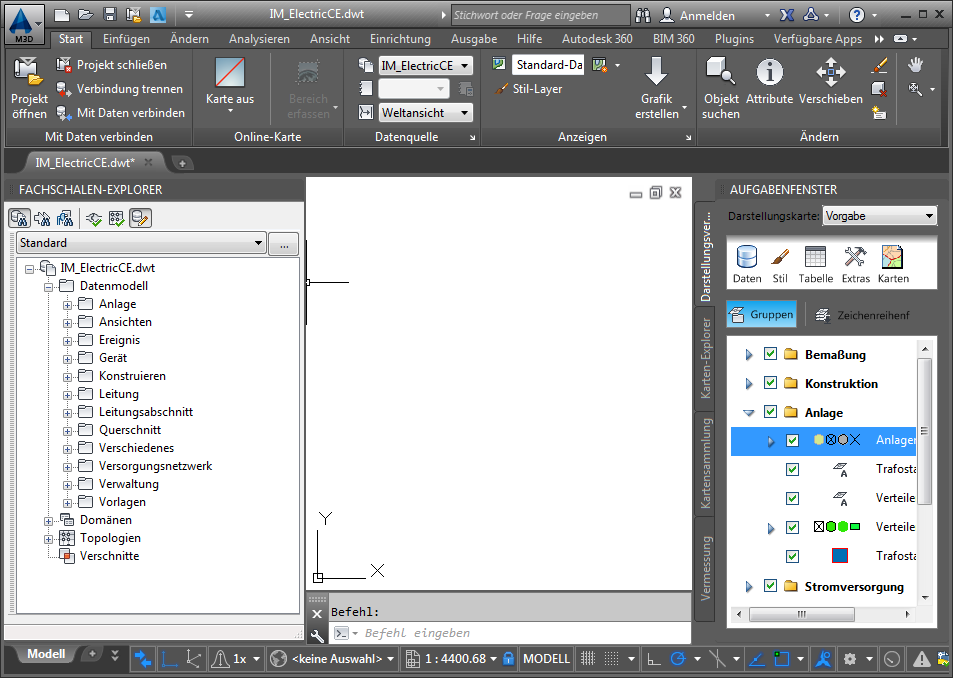Click the save disk icon in quick access
The height and width of the screenshot is (678, 953).
coord(110,15)
